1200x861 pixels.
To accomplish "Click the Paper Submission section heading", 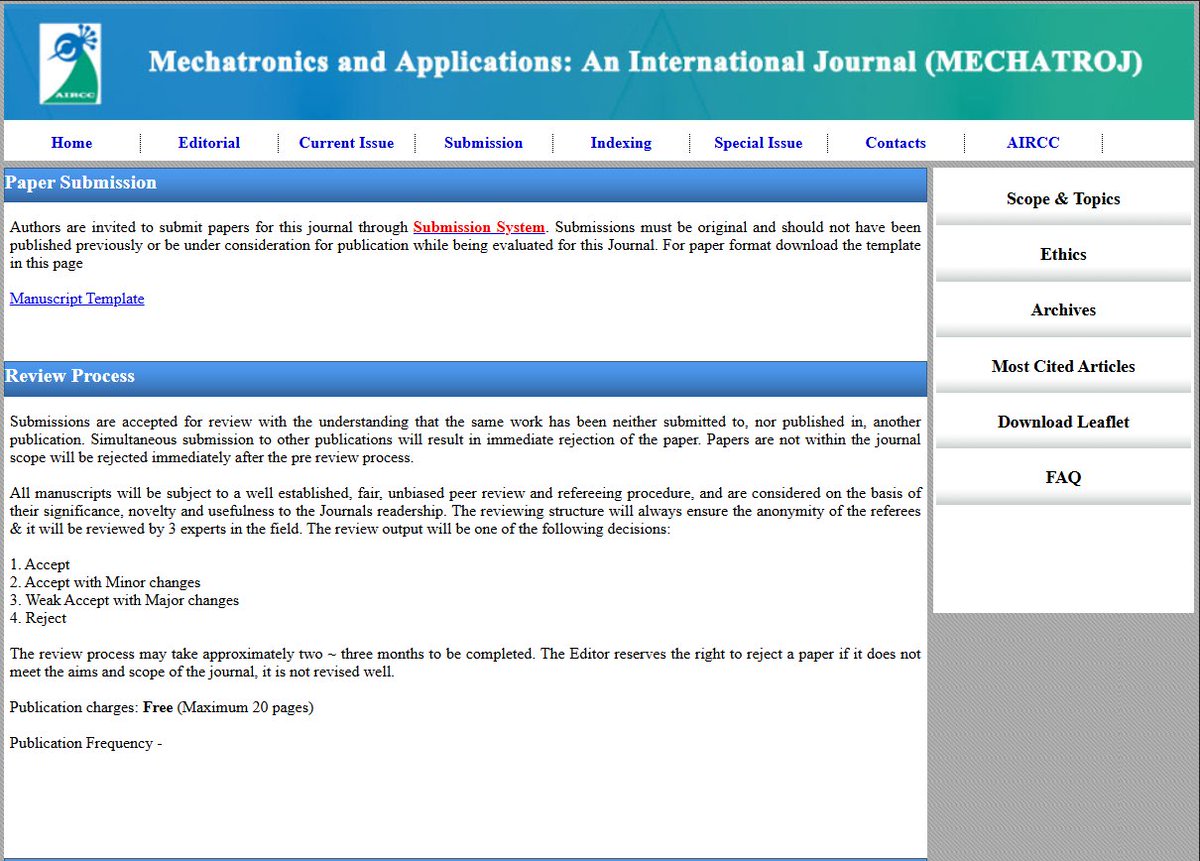I will (81, 182).
